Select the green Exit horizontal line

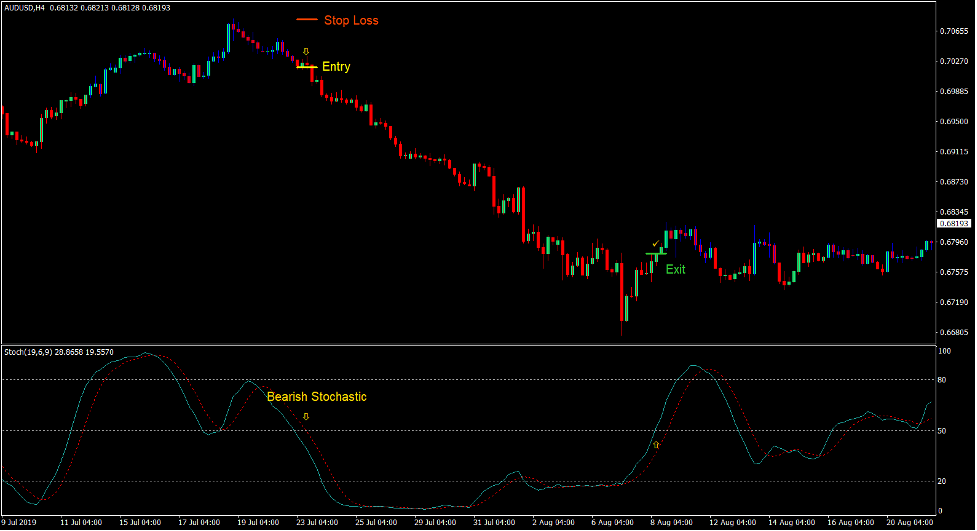click(x=655, y=254)
